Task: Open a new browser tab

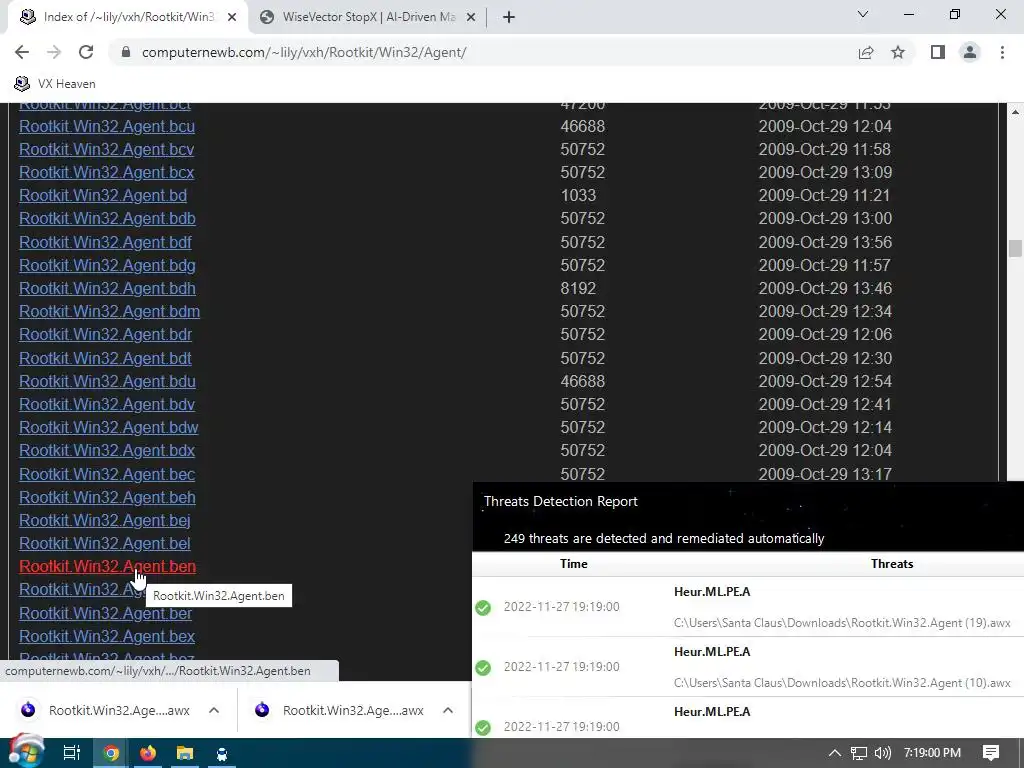Action: [509, 17]
